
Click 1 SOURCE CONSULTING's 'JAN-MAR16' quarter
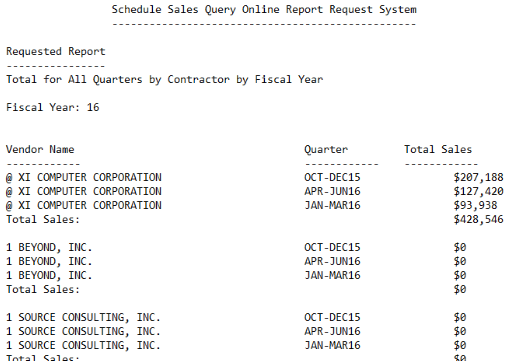pyautogui.click(x=332, y=345)
